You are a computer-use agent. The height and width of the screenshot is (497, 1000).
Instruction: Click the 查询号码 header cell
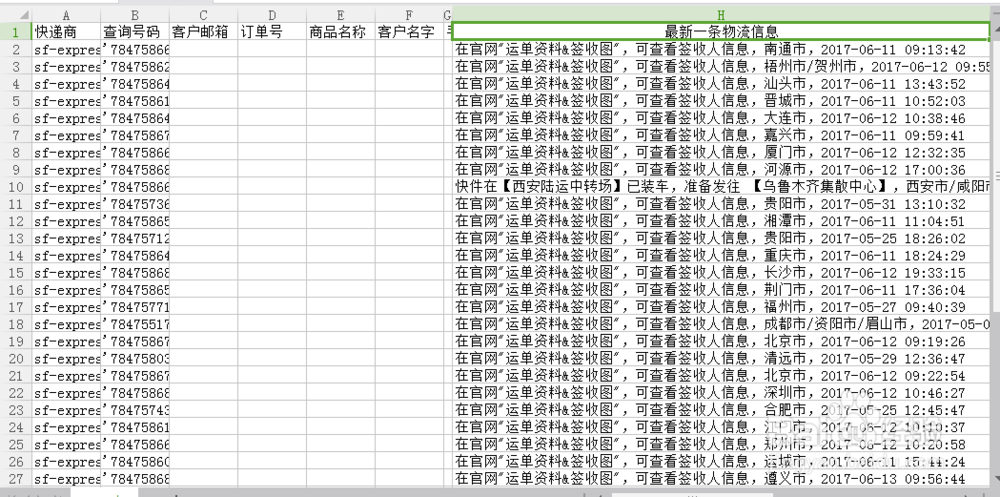135,31
